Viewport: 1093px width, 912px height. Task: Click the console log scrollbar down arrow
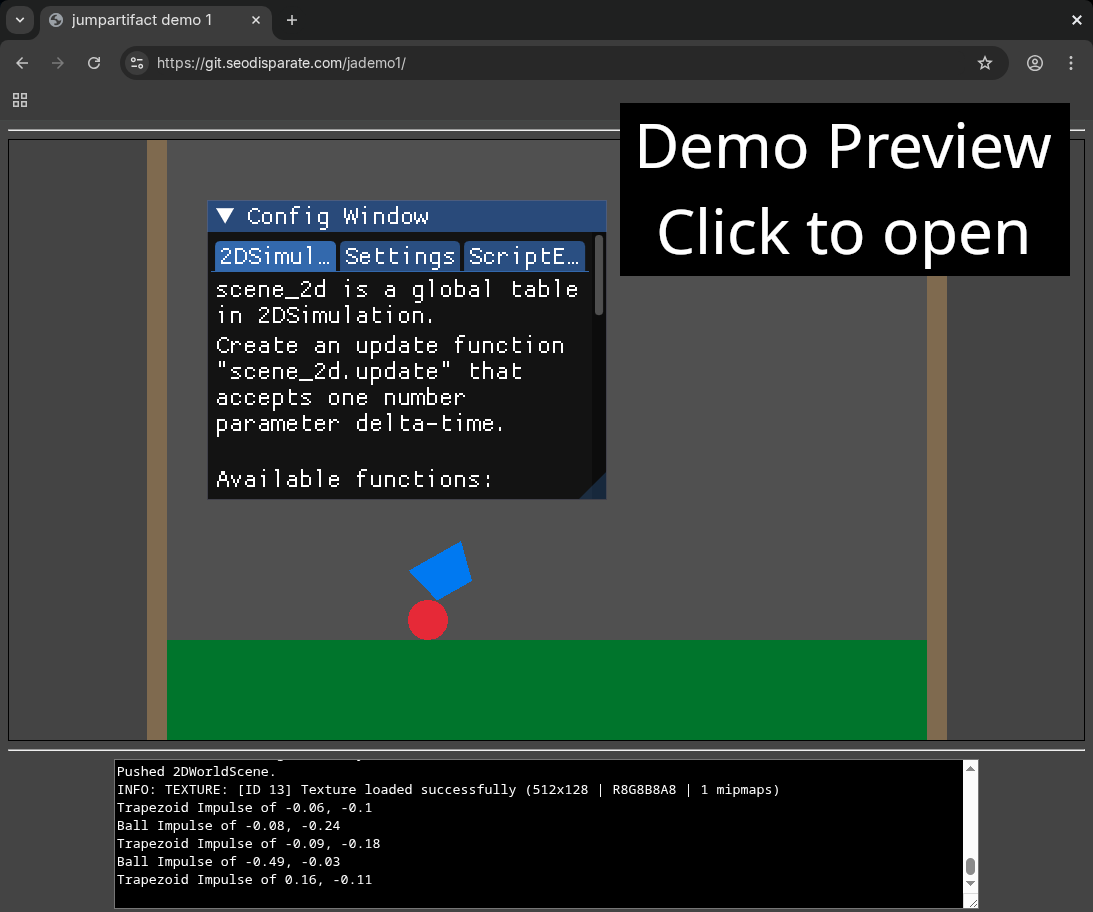click(x=970, y=884)
